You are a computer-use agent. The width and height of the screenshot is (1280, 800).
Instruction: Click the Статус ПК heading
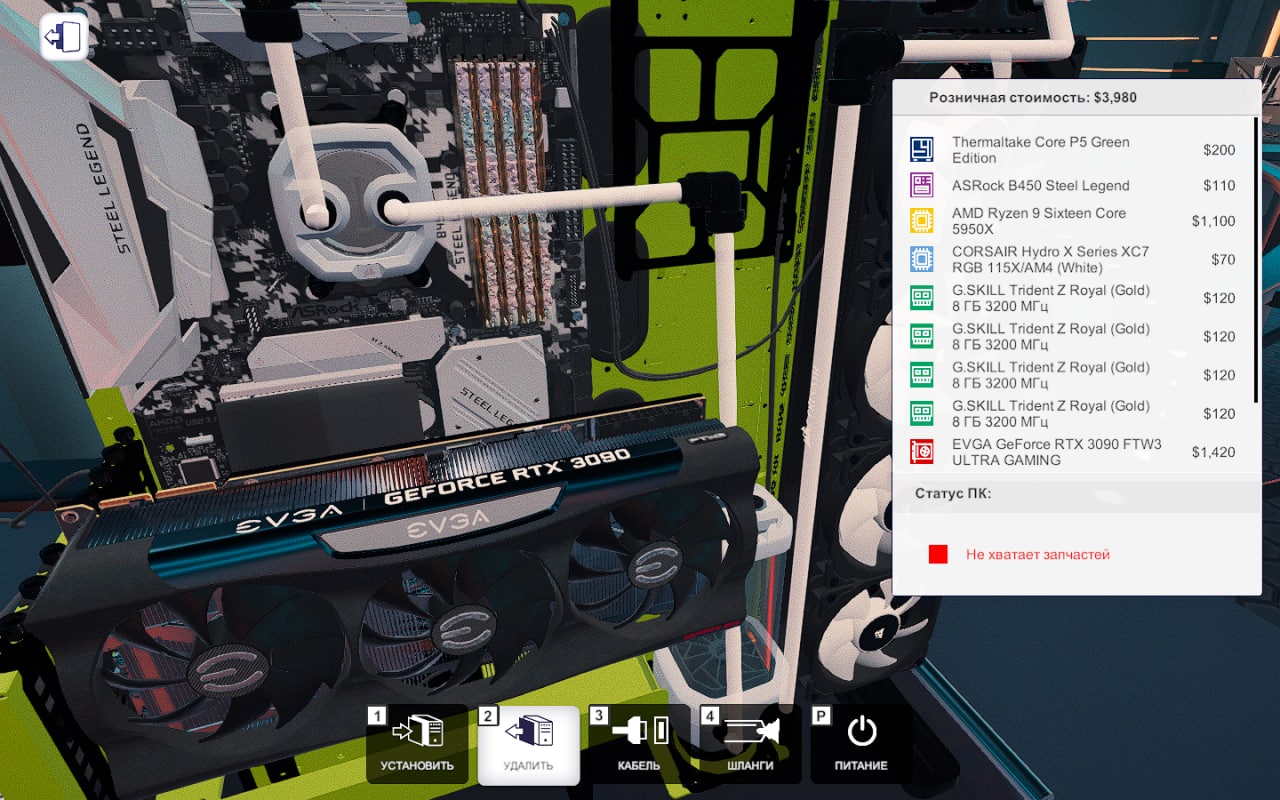(953, 493)
